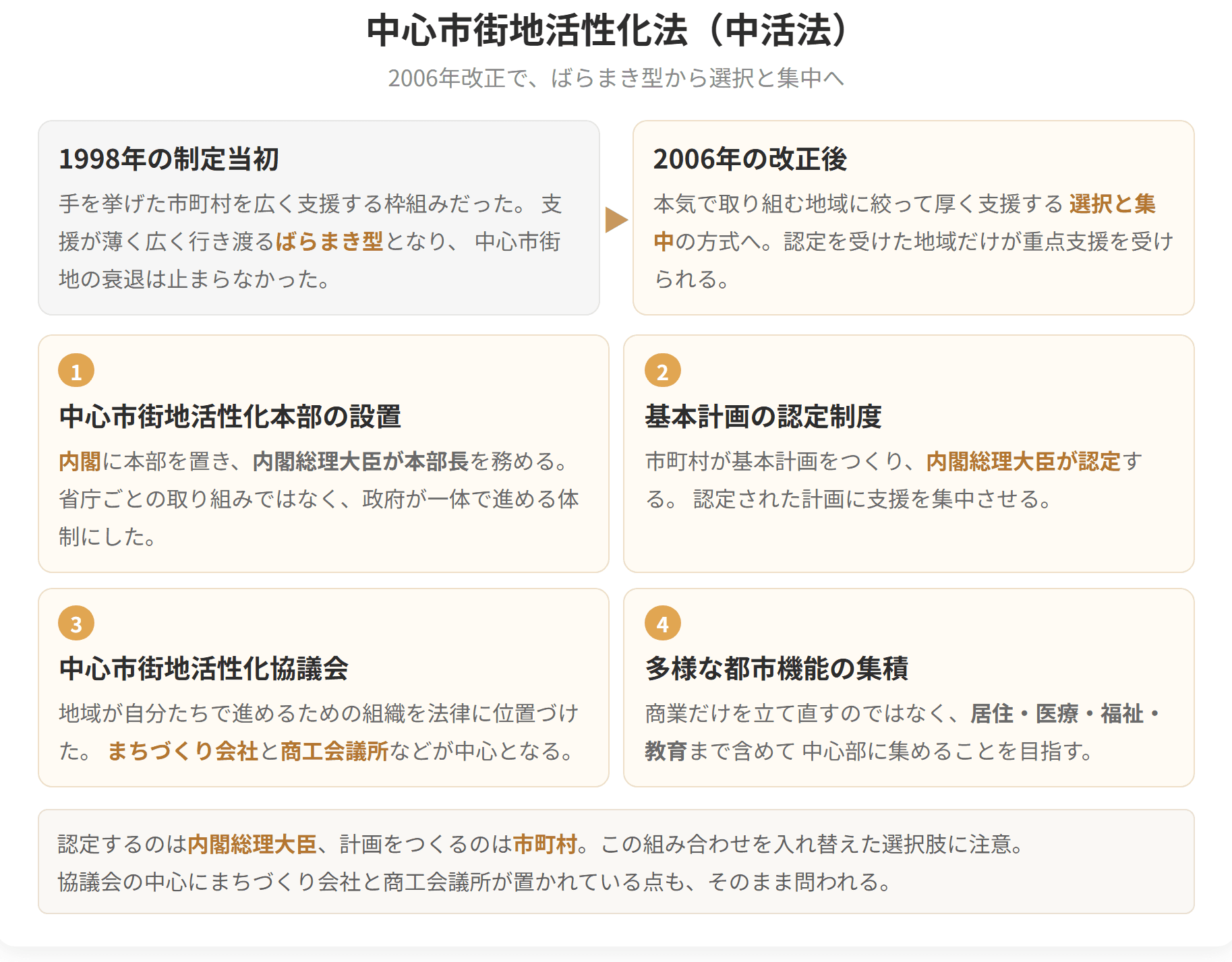Viewport: 1232px width, 962px height.
Task: Select the subtitle beginning 2006年改正で
Action: [616, 78]
